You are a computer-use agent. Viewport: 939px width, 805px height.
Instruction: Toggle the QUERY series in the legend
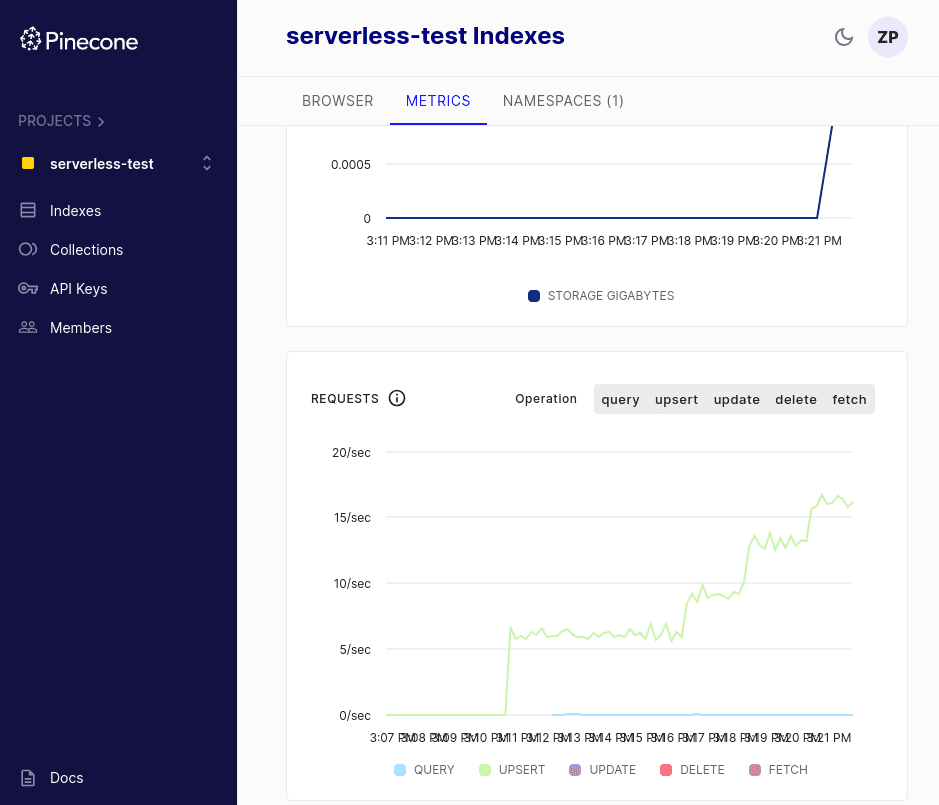pos(423,769)
